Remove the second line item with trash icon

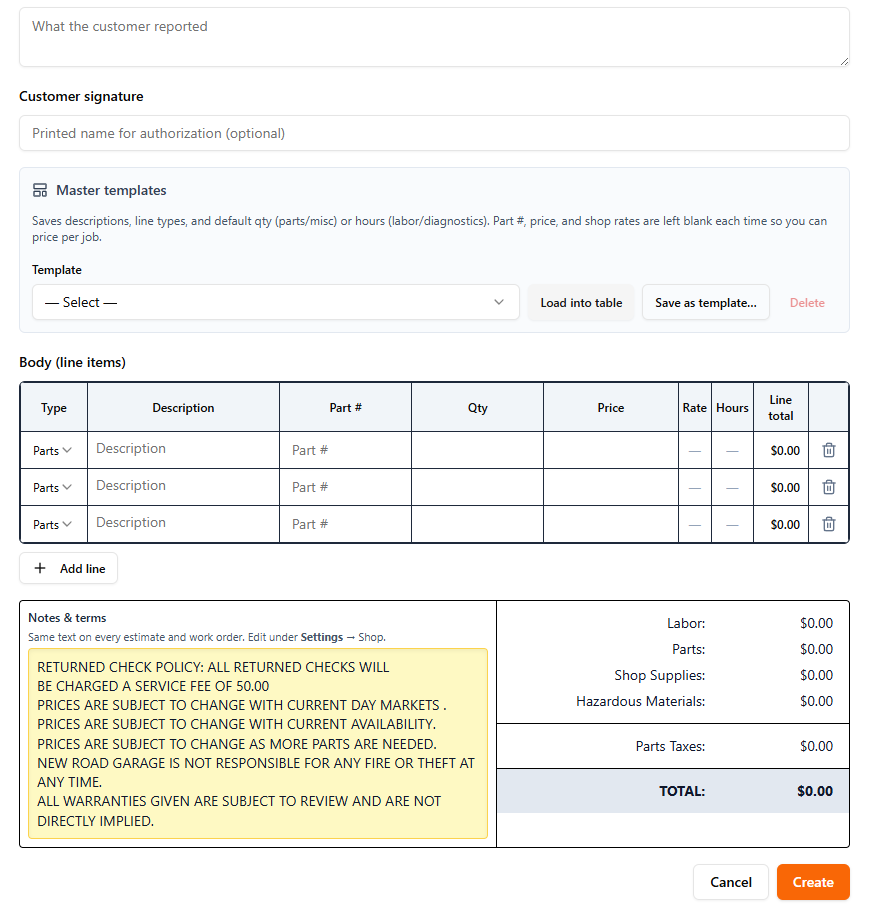click(x=828, y=487)
